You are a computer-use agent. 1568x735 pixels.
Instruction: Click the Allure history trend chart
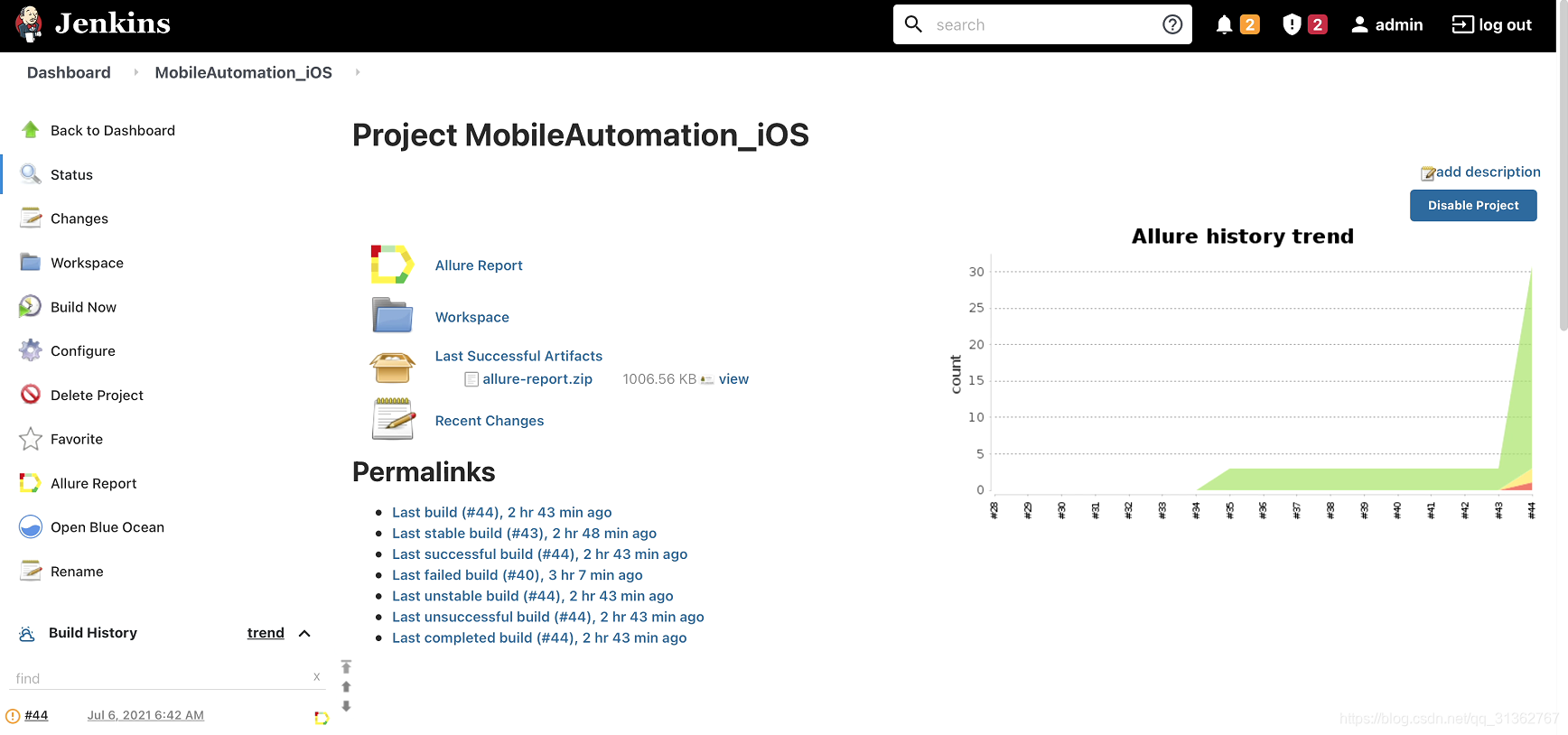[x=1243, y=375]
